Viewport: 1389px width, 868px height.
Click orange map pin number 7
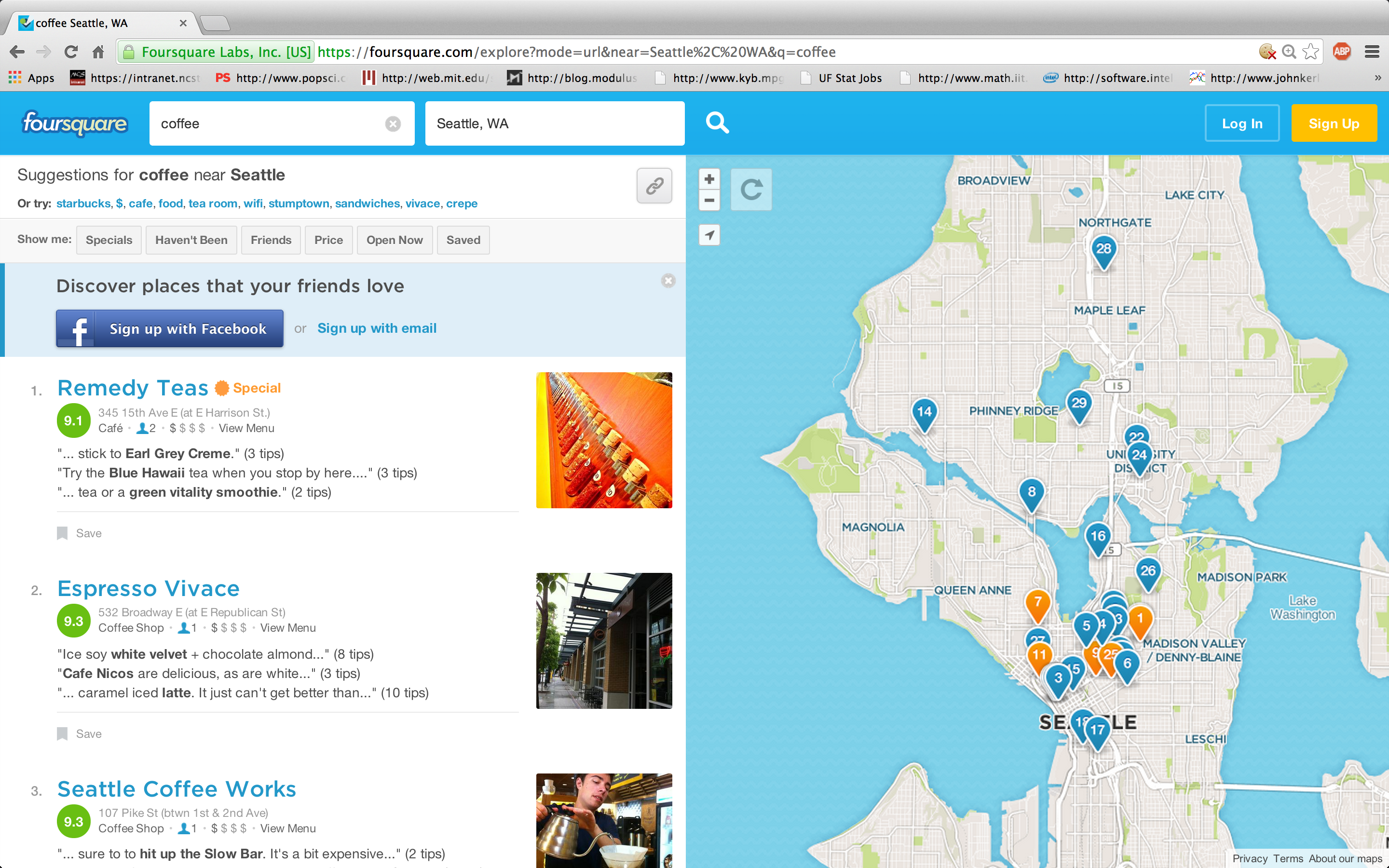pyautogui.click(x=1038, y=605)
